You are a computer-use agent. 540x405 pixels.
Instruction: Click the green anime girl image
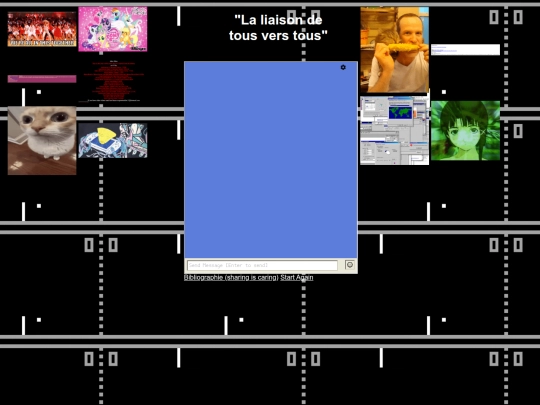point(465,131)
